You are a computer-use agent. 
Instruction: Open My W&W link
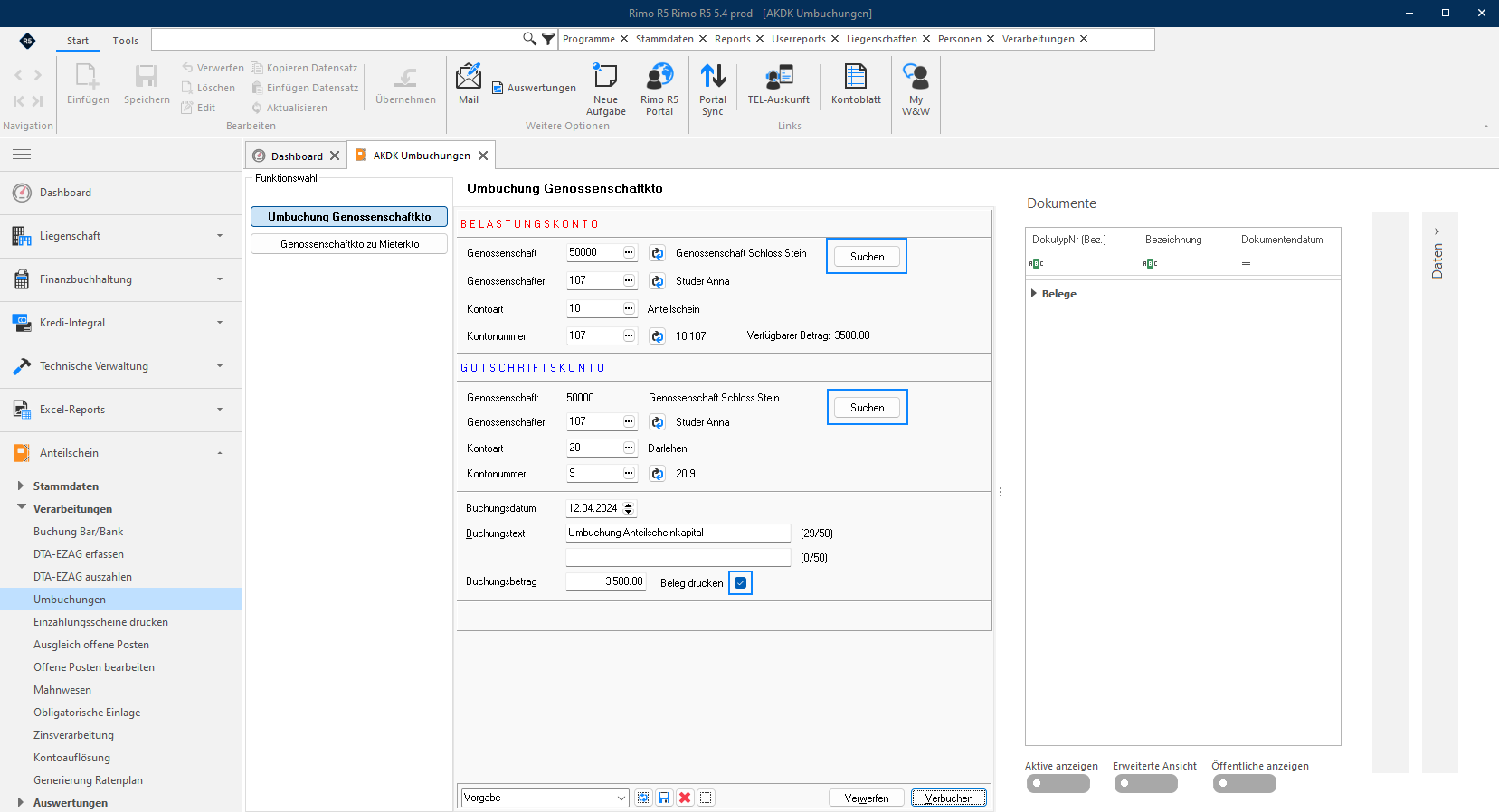click(916, 89)
